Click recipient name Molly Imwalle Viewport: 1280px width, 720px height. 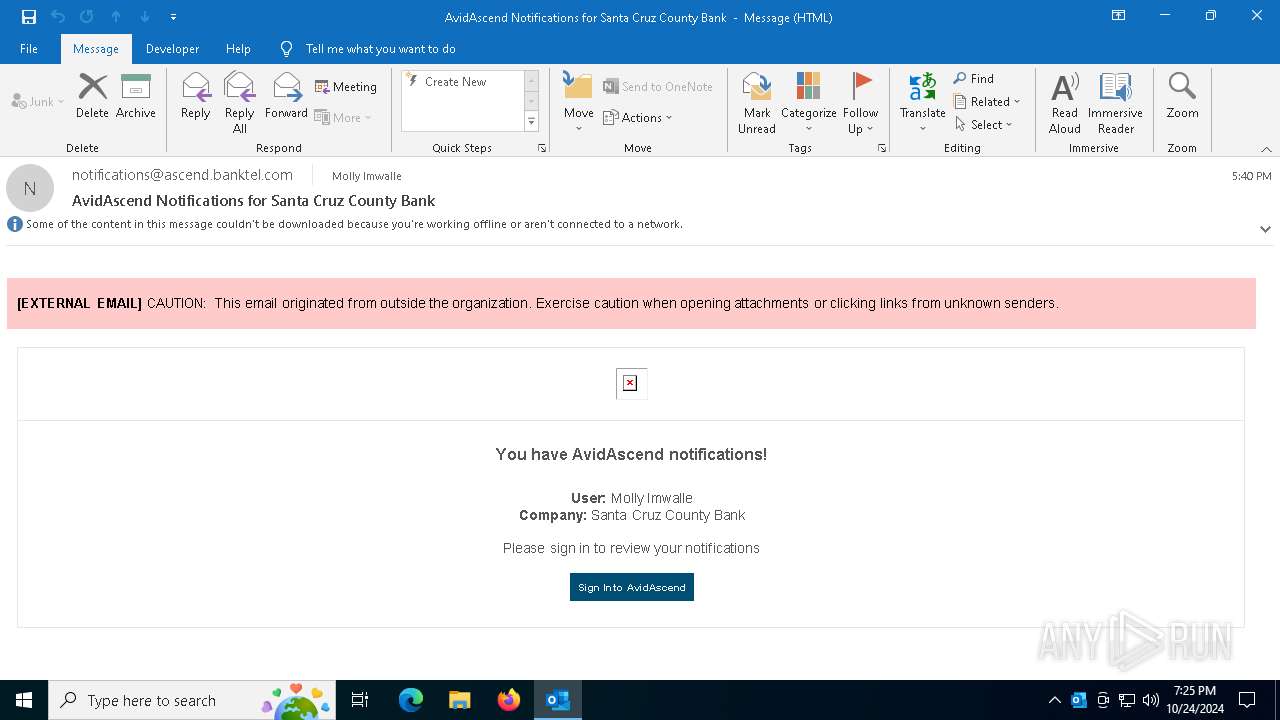[367, 176]
